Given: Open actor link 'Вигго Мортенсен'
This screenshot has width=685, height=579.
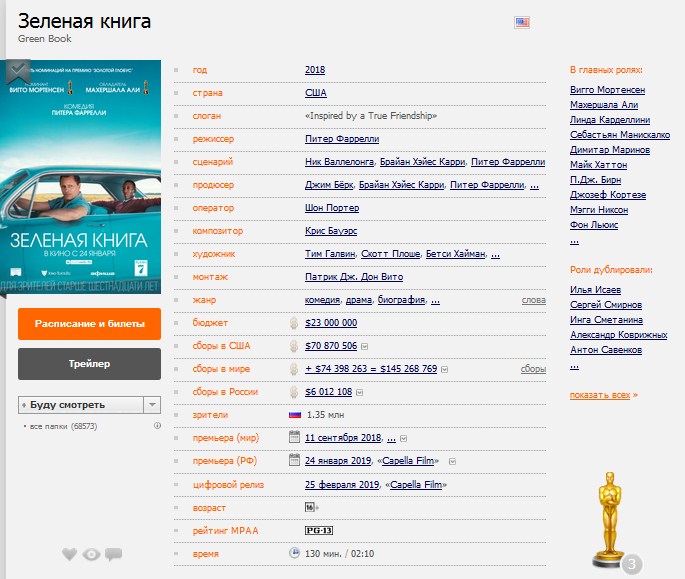Looking at the screenshot, I should point(607,90).
